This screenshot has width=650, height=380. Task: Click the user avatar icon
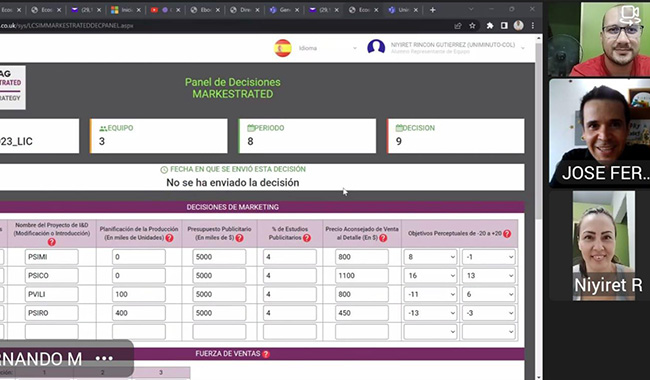[376, 47]
